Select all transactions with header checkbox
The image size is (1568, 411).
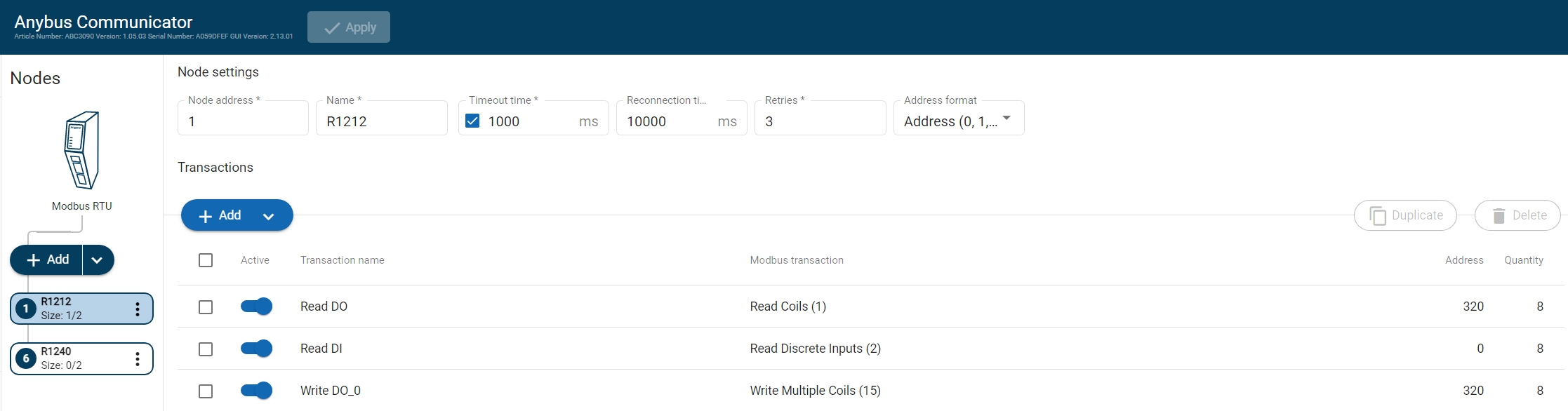(206, 260)
